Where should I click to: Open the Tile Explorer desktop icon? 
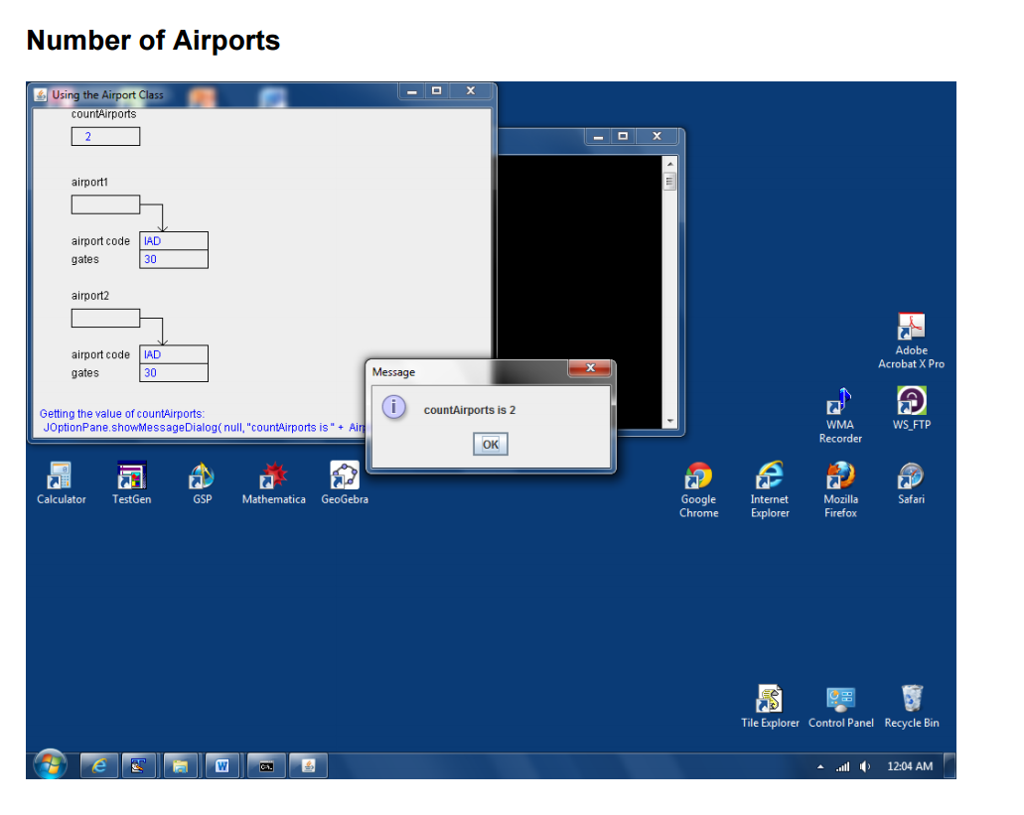pos(770,707)
